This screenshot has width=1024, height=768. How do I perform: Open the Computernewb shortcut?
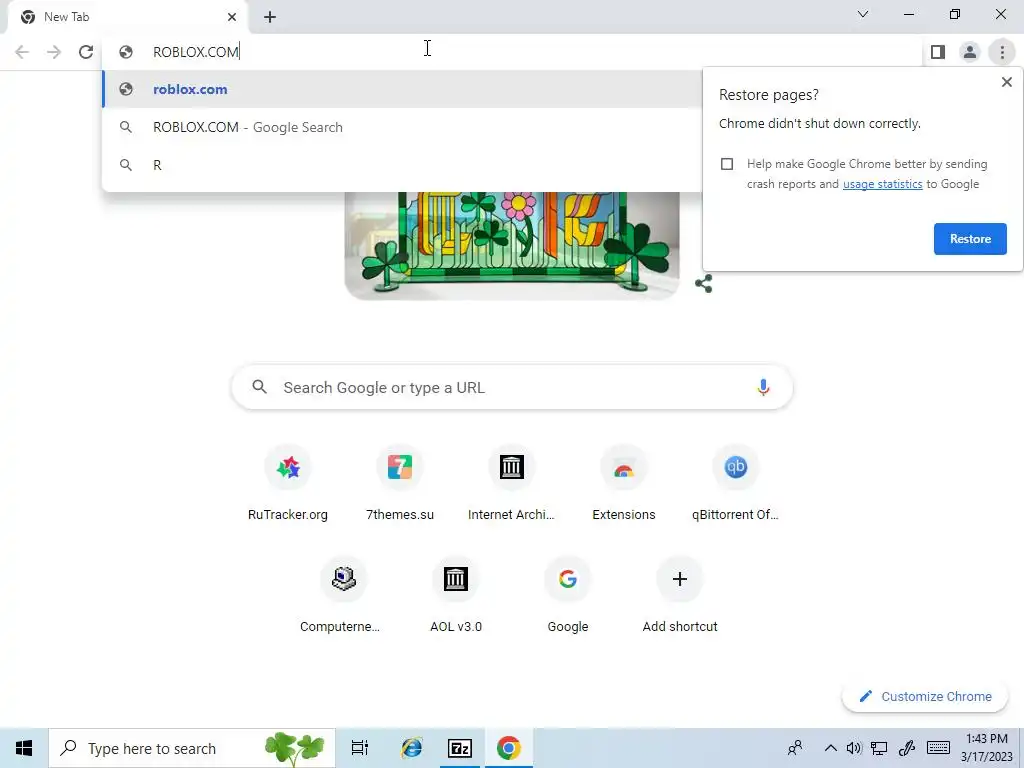pos(344,596)
